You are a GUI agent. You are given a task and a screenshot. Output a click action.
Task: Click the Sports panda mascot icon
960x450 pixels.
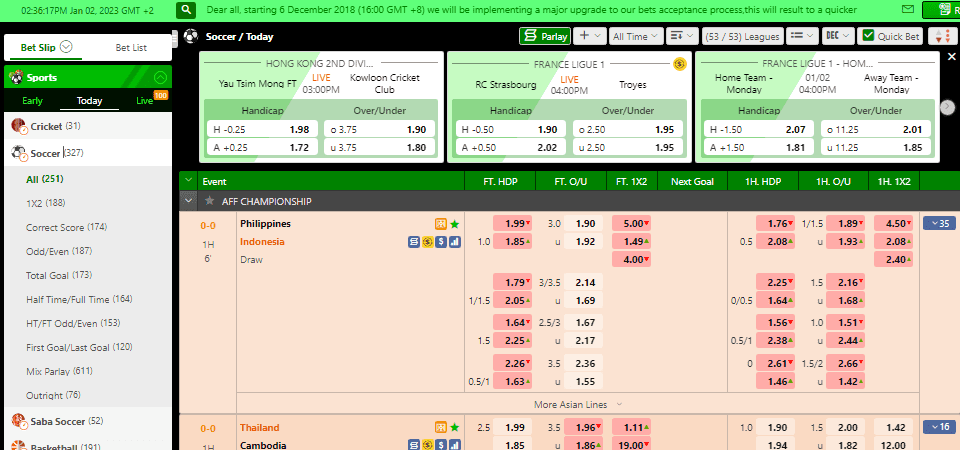point(16,78)
